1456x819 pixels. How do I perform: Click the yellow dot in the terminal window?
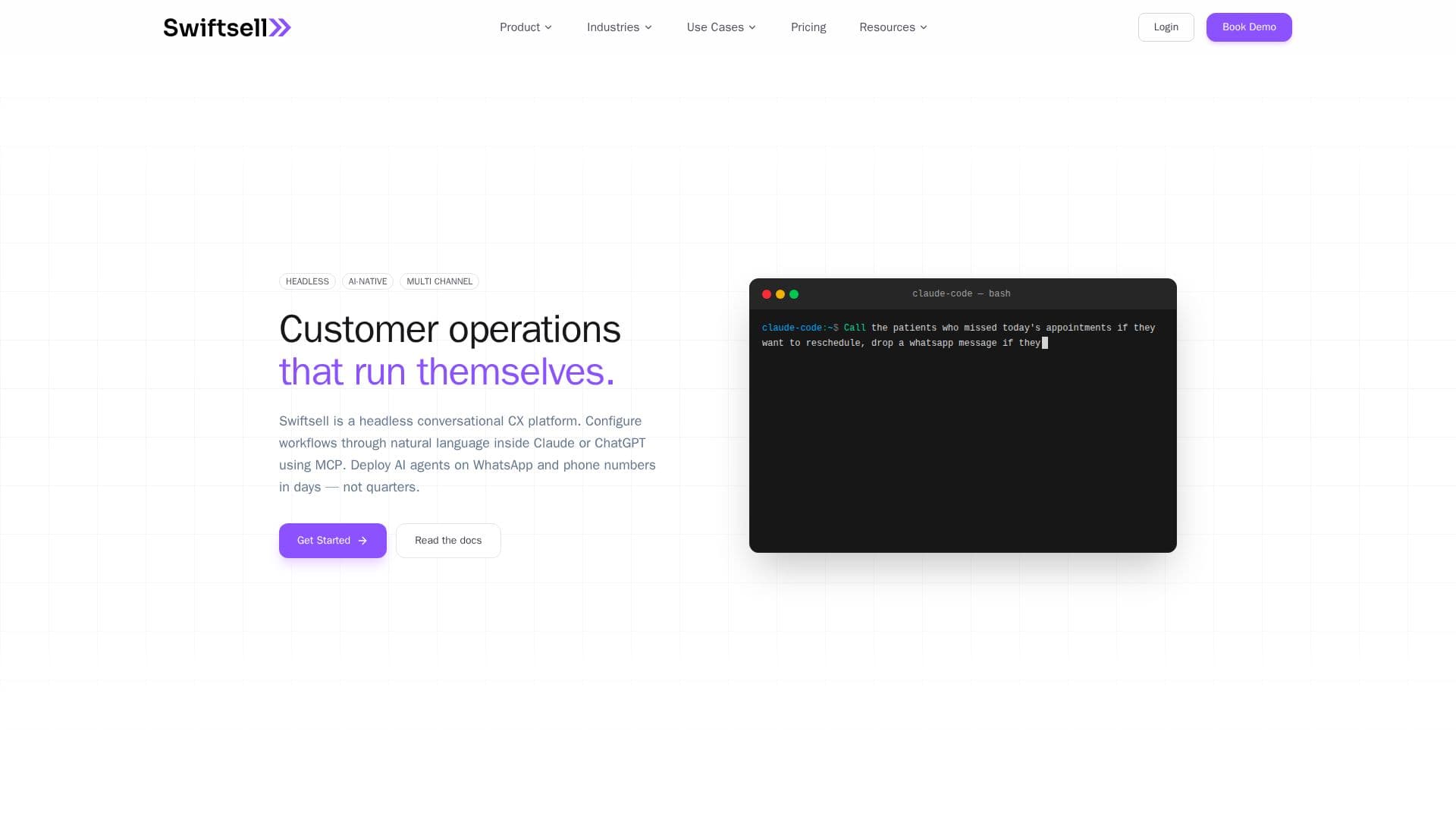point(780,294)
